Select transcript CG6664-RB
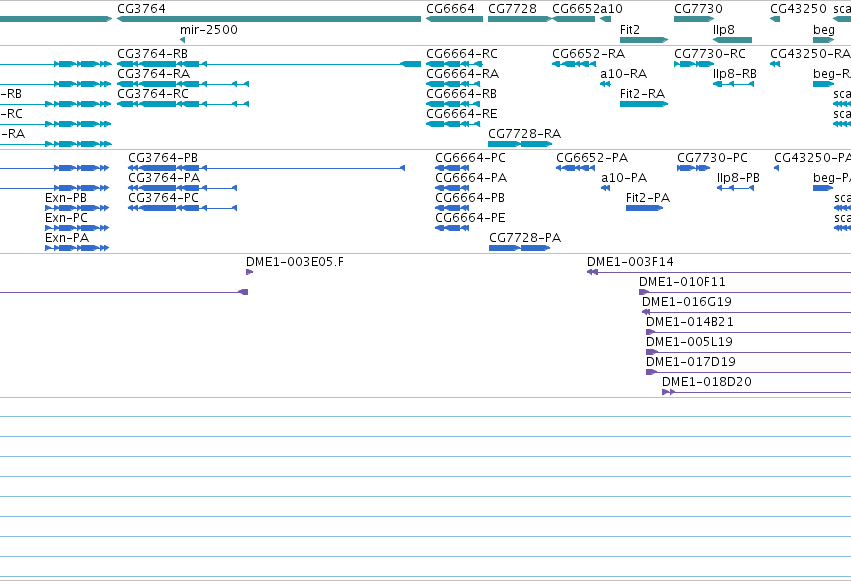This screenshot has width=851, height=581. [x=453, y=104]
